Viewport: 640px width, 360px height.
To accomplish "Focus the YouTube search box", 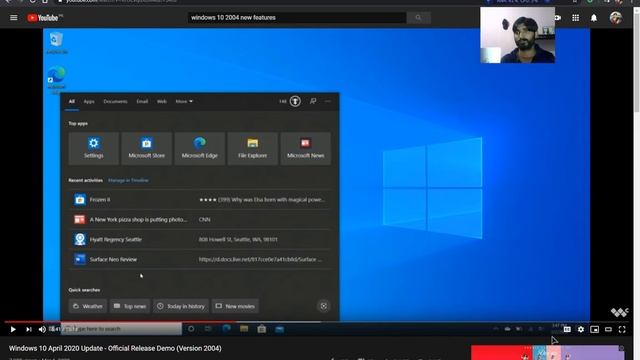I will [x=297, y=18].
